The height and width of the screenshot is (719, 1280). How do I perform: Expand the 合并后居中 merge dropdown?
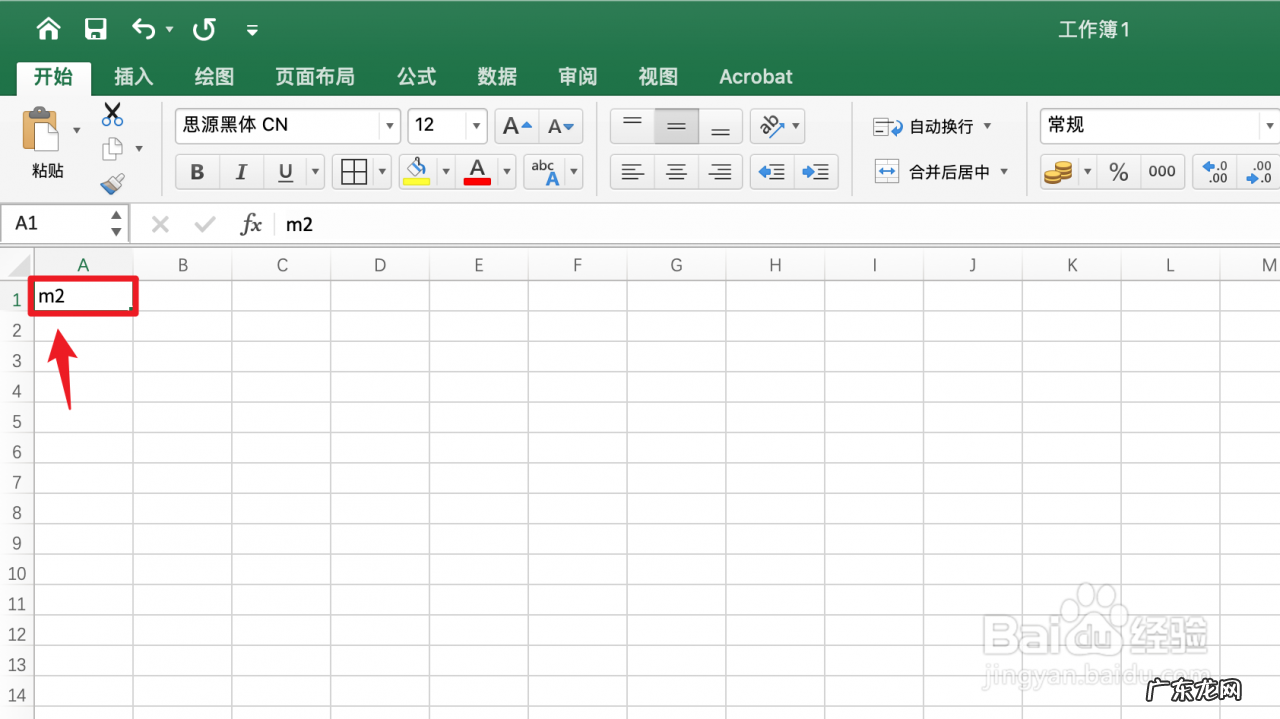pyautogui.click(x=1005, y=171)
